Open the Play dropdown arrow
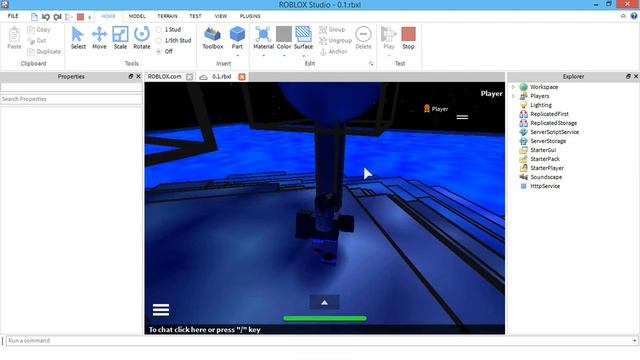Image resolution: width=640 pixels, height=360 pixels. click(x=389, y=55)
